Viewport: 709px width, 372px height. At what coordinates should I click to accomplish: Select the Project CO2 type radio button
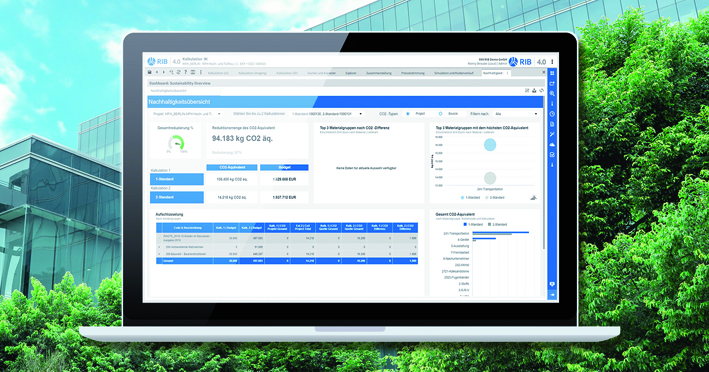pyautogui.click(x=408, y=114)
